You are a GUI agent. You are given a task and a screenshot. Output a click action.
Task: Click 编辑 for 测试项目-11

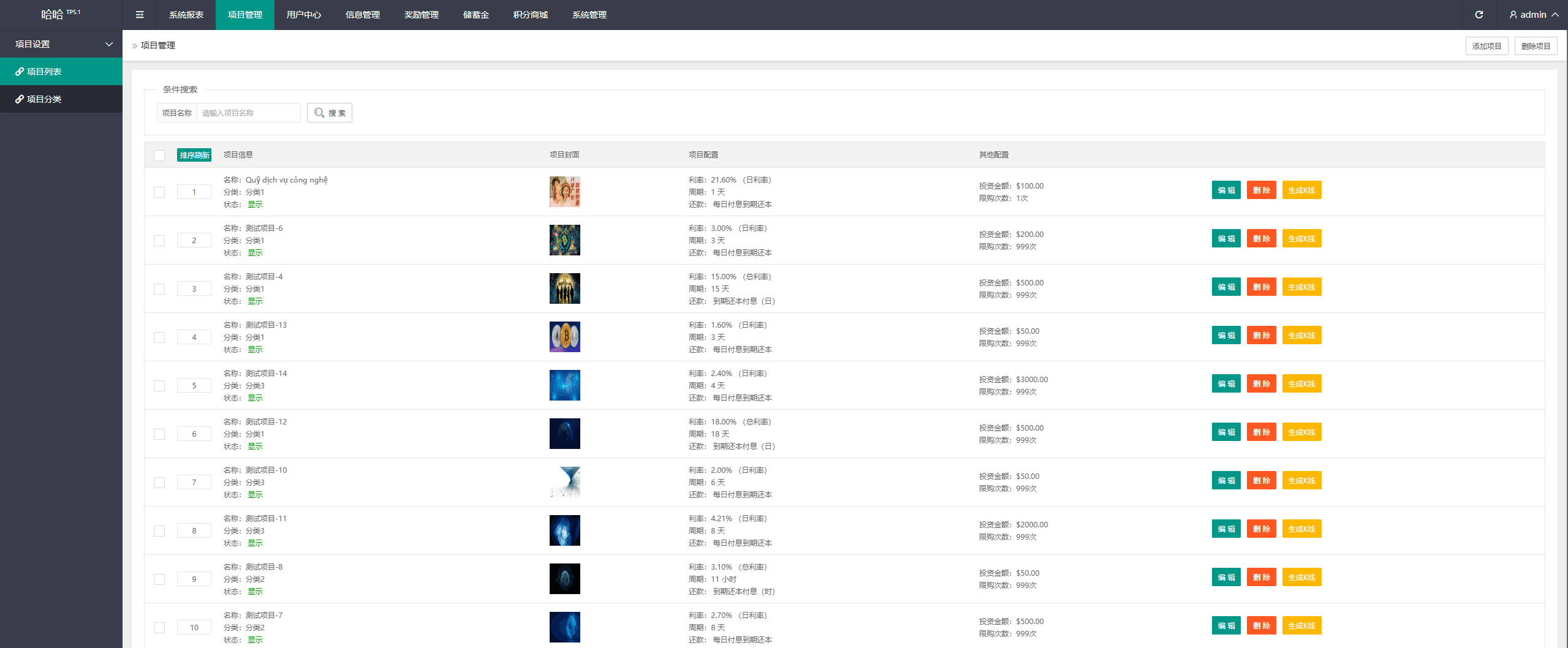1226,529
